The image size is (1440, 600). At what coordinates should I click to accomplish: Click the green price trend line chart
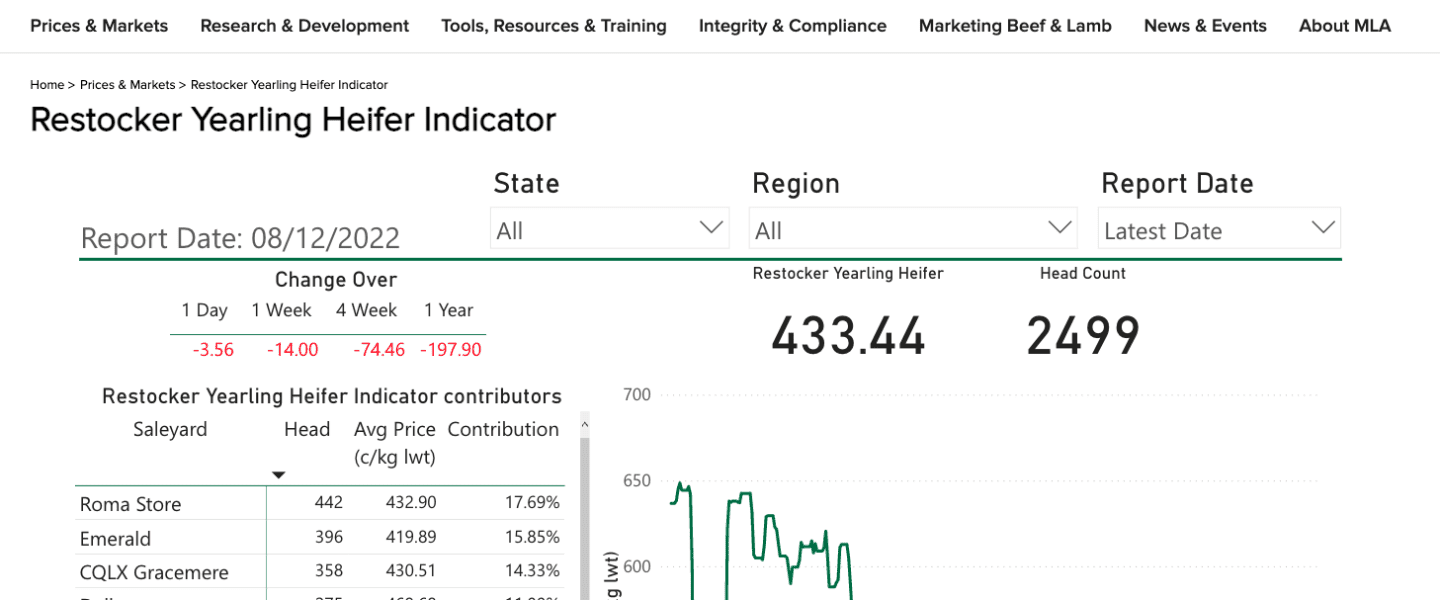[761, 540]
